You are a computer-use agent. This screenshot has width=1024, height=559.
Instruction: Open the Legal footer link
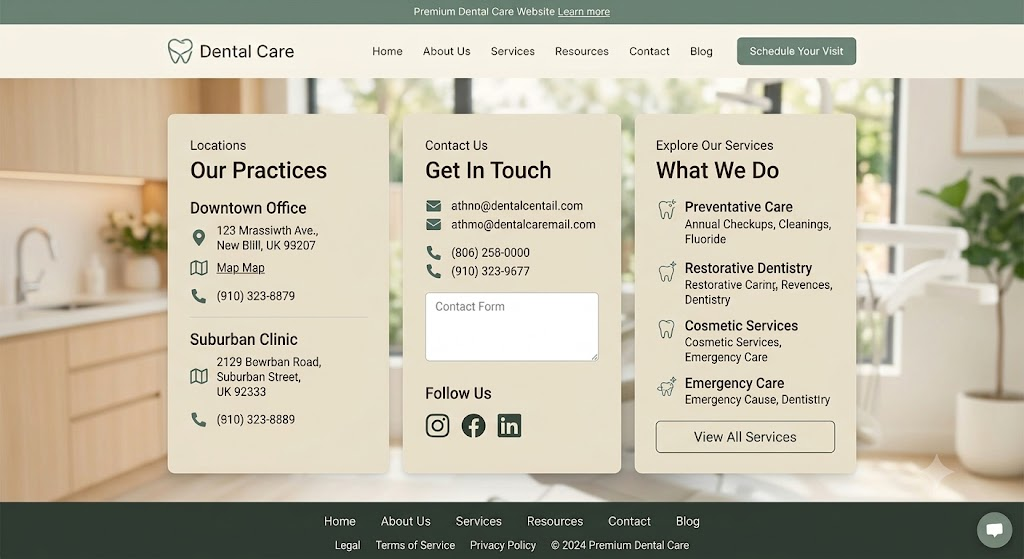coord(347,545)
